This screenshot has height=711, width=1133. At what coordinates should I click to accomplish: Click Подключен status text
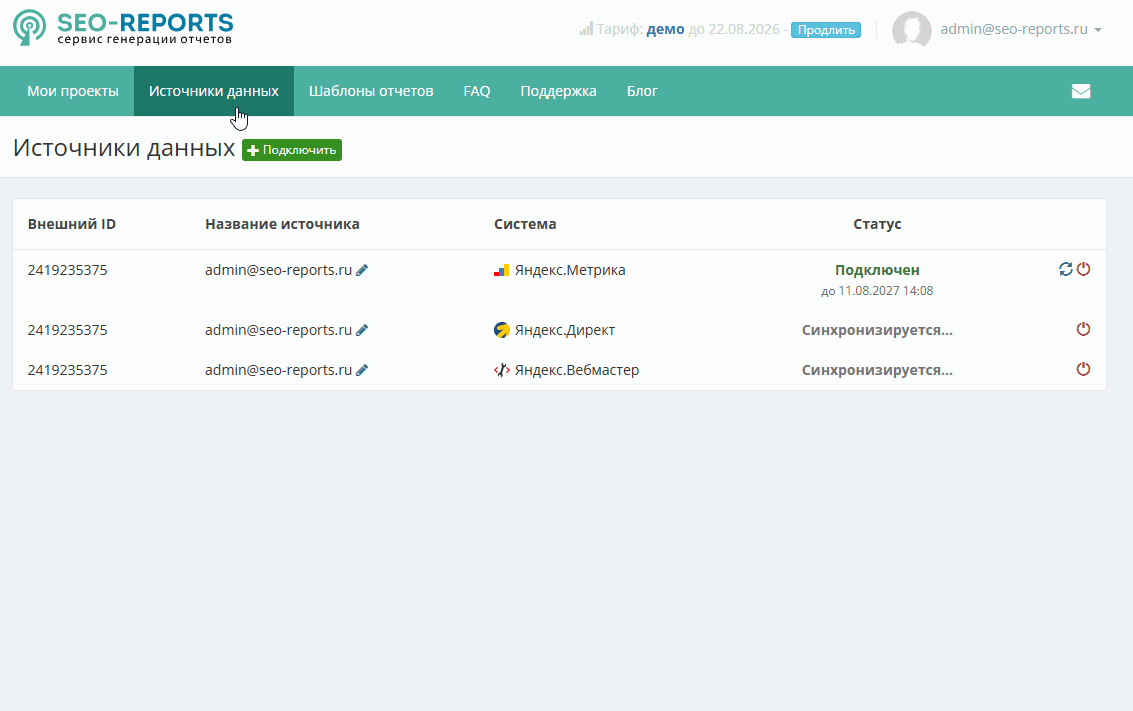pyautogui.click(x=877, y=270)
